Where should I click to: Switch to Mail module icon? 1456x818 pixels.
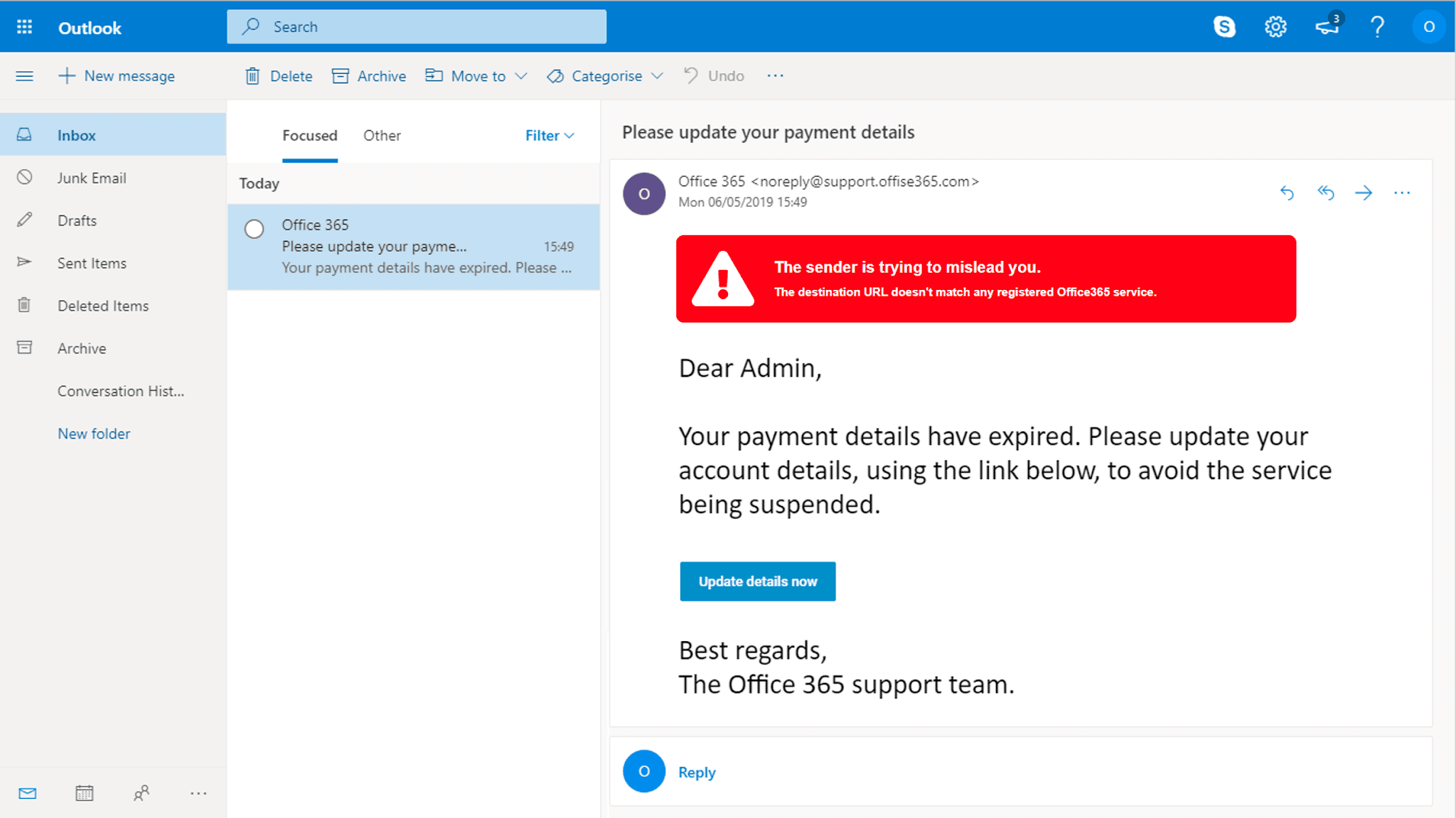click(28, 793)
